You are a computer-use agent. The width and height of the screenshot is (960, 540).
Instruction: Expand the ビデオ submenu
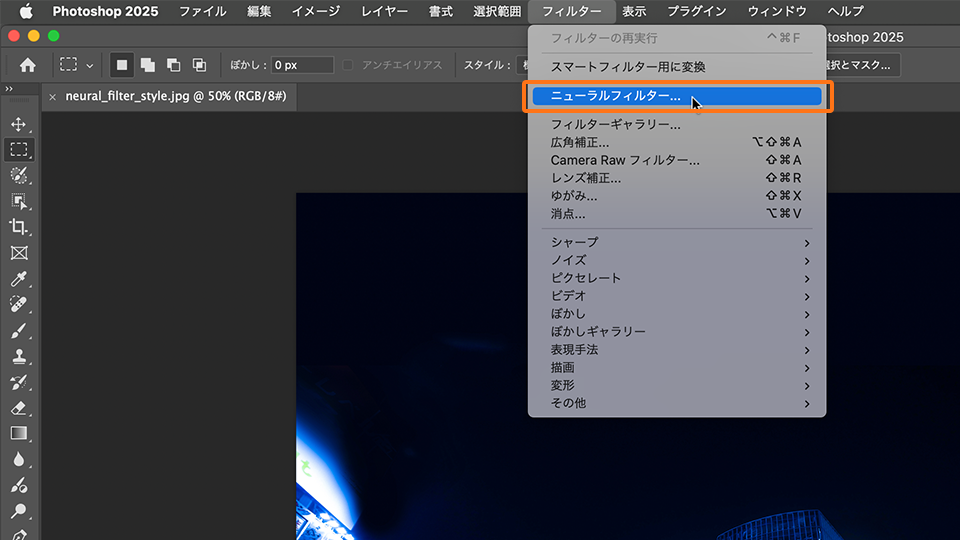pyautogui.click(x=677, y=296)
